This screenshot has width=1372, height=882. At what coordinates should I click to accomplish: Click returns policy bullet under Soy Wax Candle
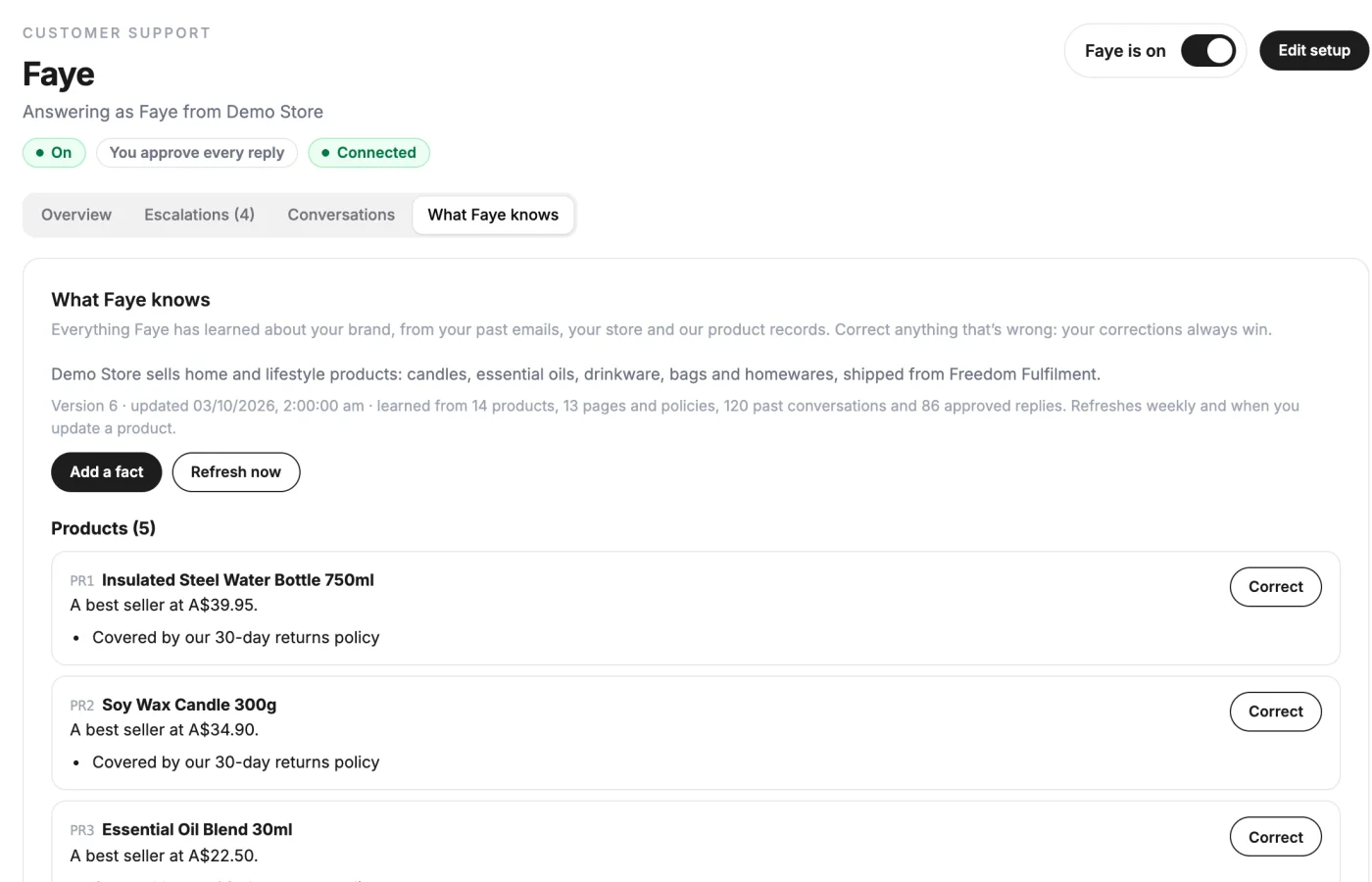coord(235,762)
